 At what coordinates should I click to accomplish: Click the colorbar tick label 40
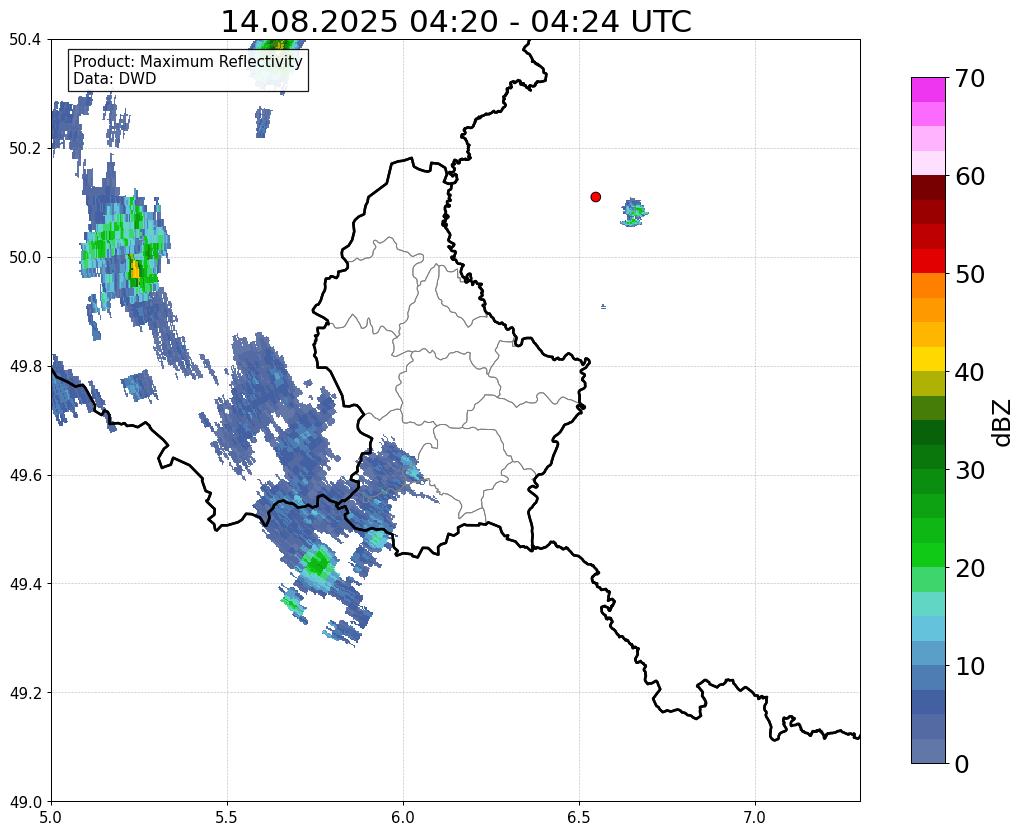(x=970, y=372)
